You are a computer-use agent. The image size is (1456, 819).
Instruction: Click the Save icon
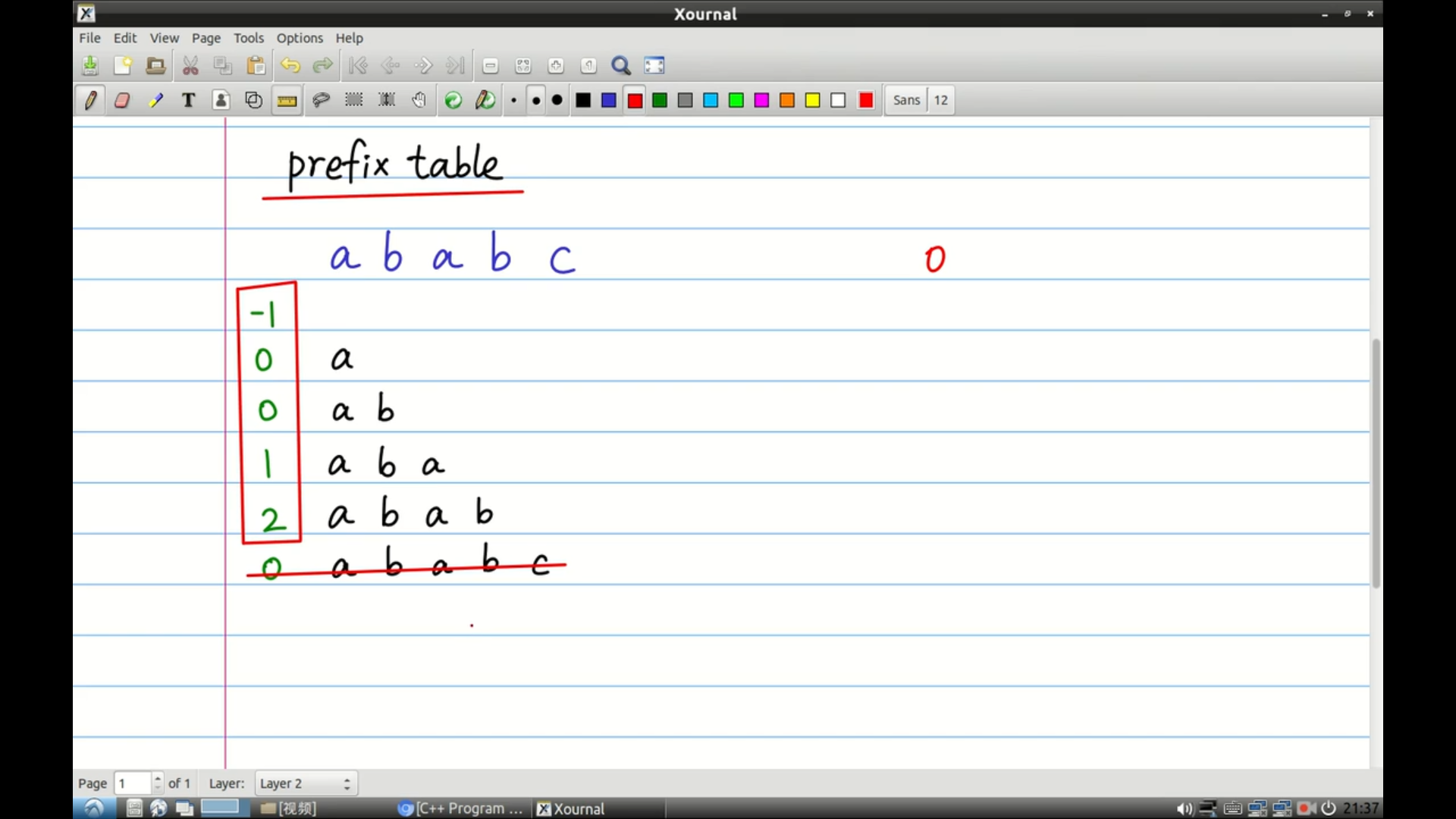(90, 66)
